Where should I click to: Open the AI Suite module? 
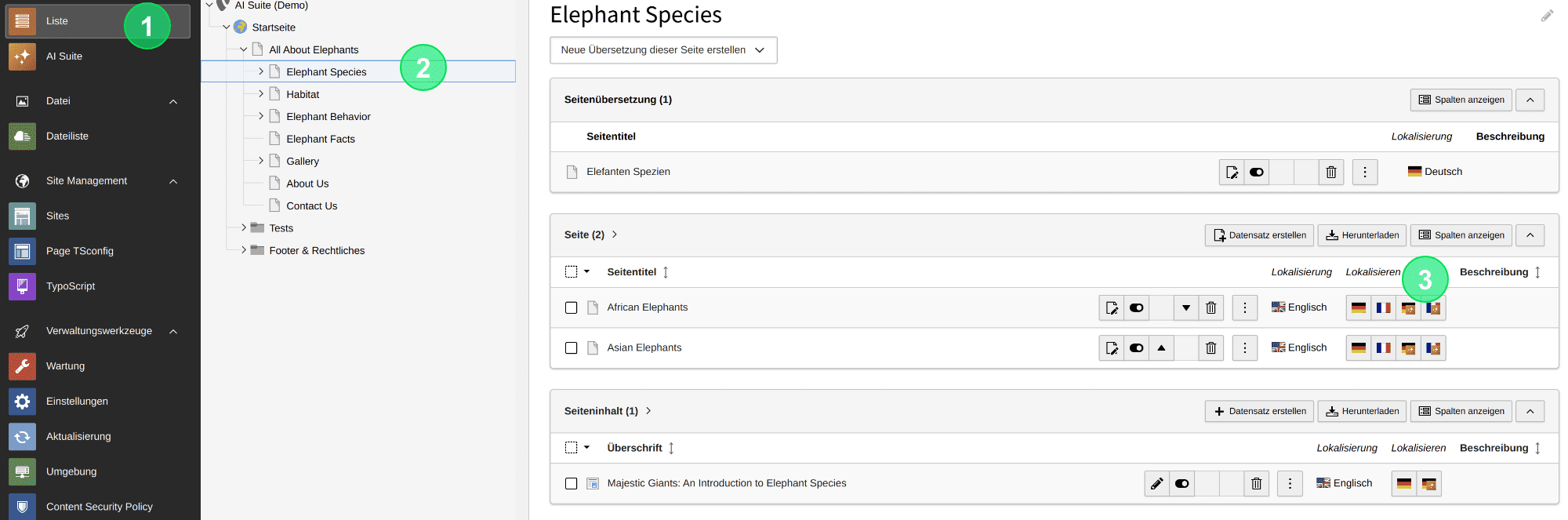(98, 56)
